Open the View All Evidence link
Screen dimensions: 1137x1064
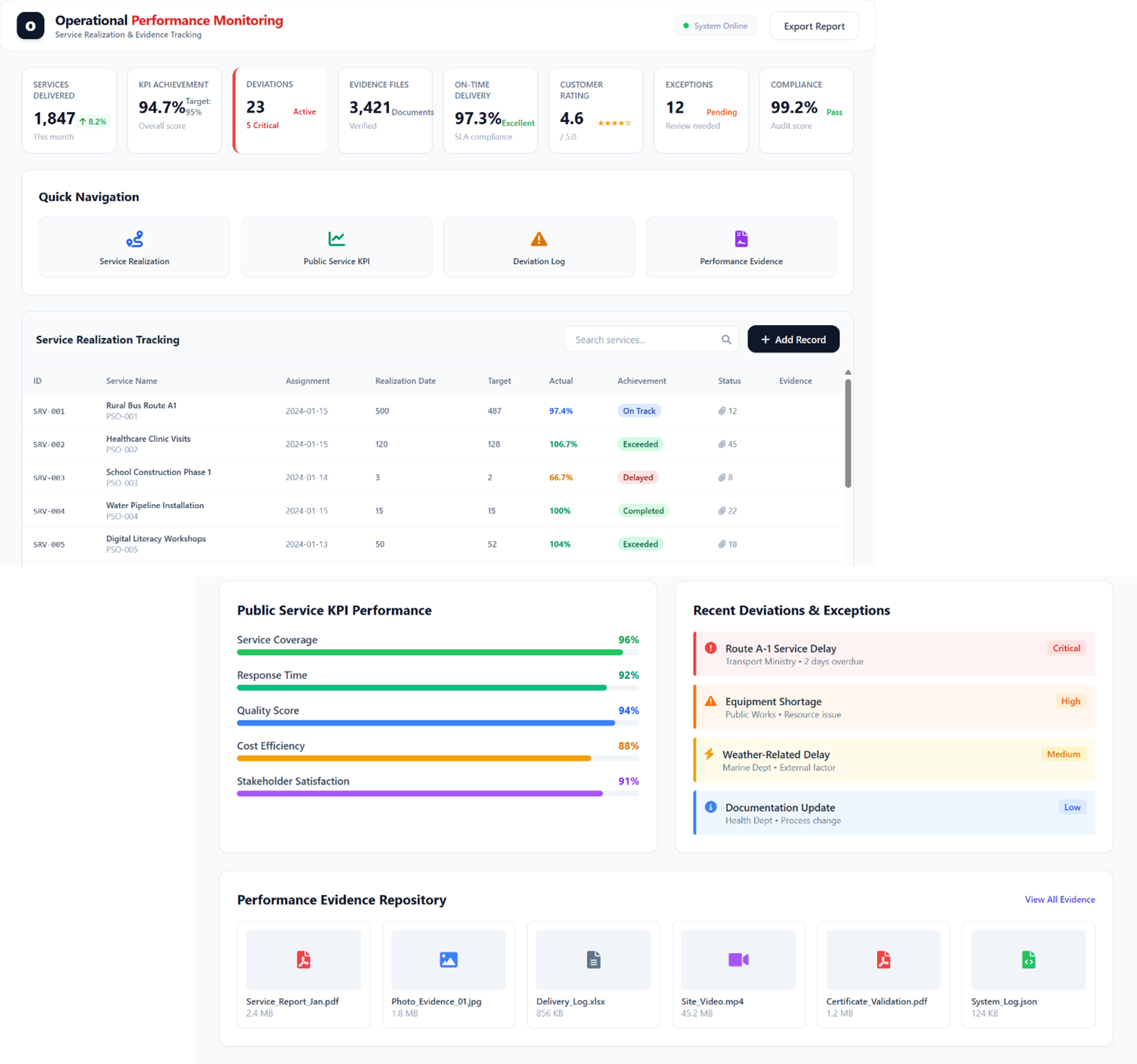[1059, 899]
